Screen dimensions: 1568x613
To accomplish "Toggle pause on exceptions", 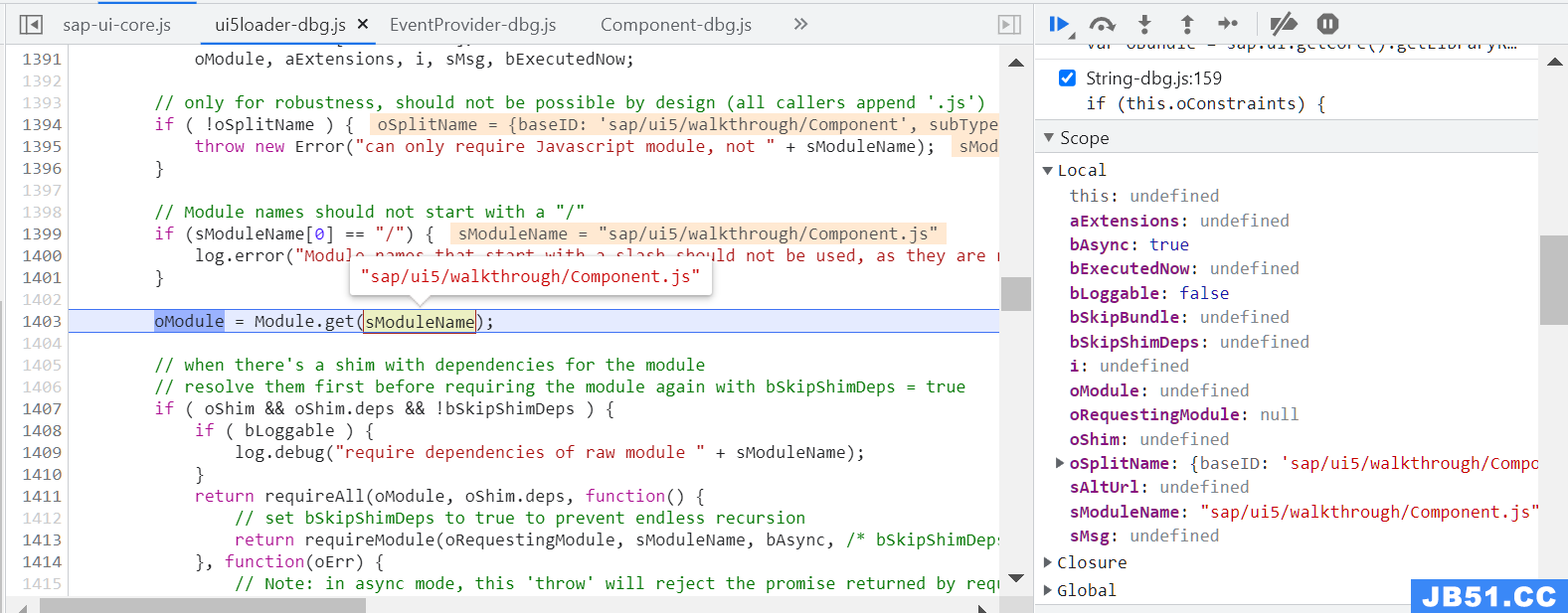I will coord(1327,24).
